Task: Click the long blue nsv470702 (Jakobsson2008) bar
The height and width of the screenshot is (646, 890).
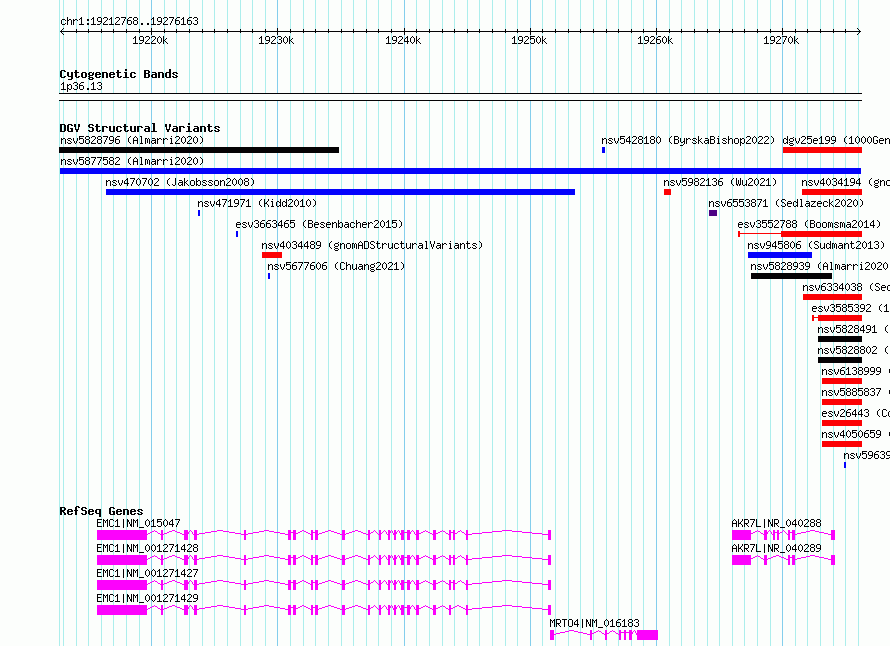Action: (x=340, y=192)
